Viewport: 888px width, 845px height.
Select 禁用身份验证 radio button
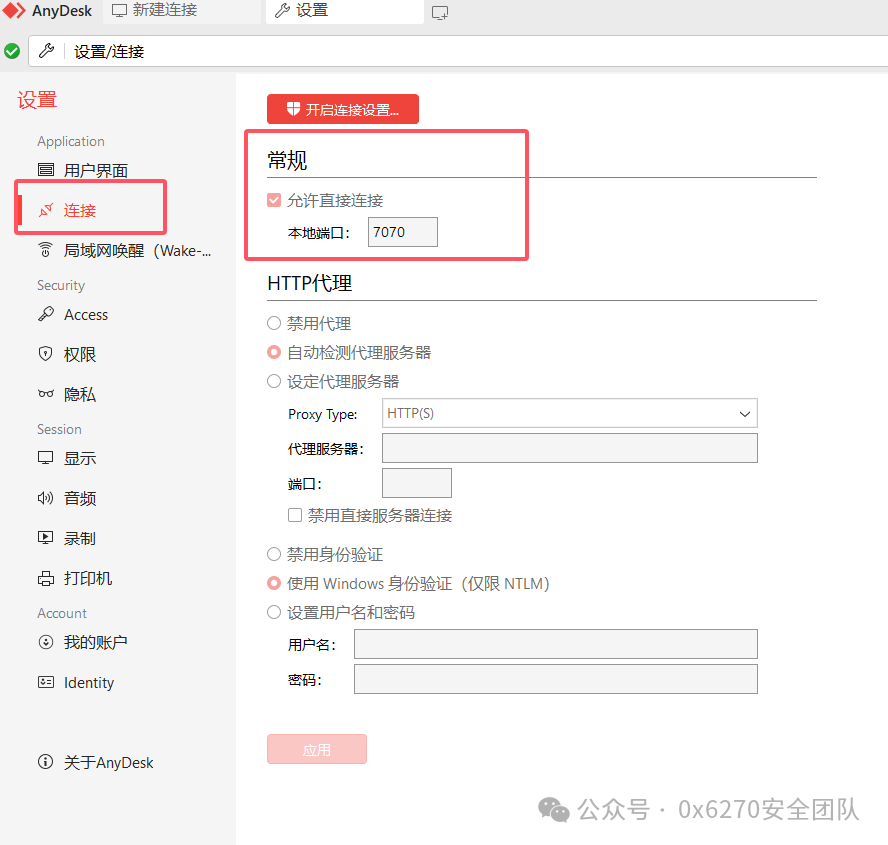pyautogui.click(x=274, y=554)
